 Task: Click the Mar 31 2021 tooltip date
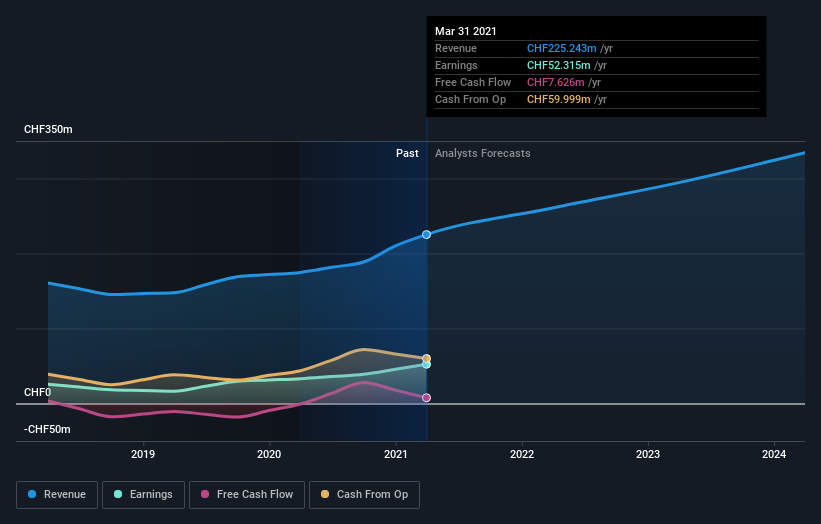coord(465,31)
